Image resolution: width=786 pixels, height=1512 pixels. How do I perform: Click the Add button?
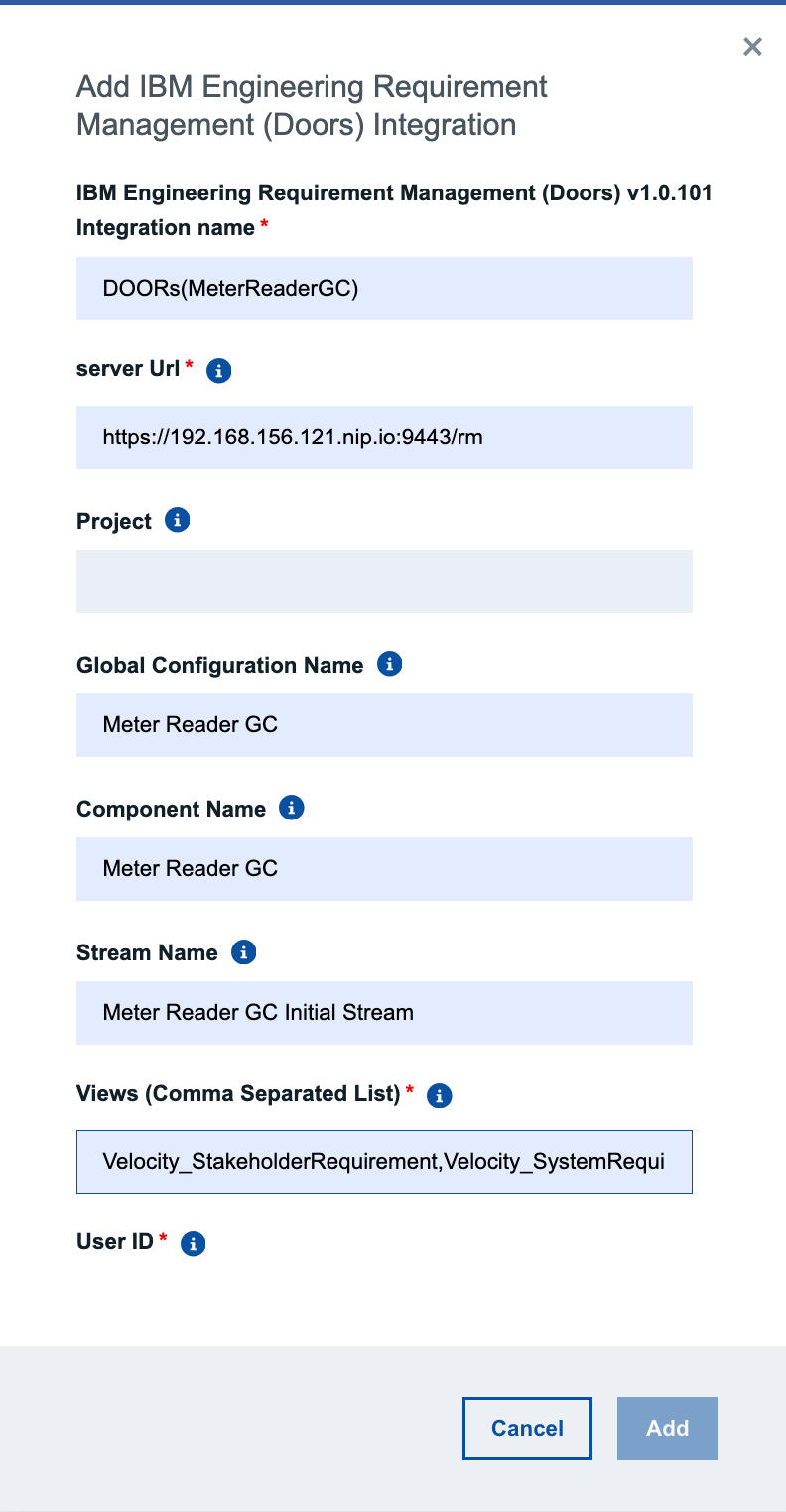tap(667, 1429)
